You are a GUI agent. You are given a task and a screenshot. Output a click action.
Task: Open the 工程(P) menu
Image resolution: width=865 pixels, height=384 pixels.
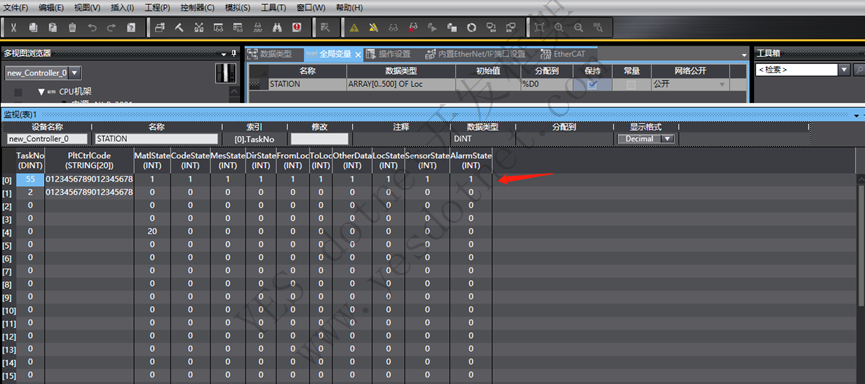[157, 8]
